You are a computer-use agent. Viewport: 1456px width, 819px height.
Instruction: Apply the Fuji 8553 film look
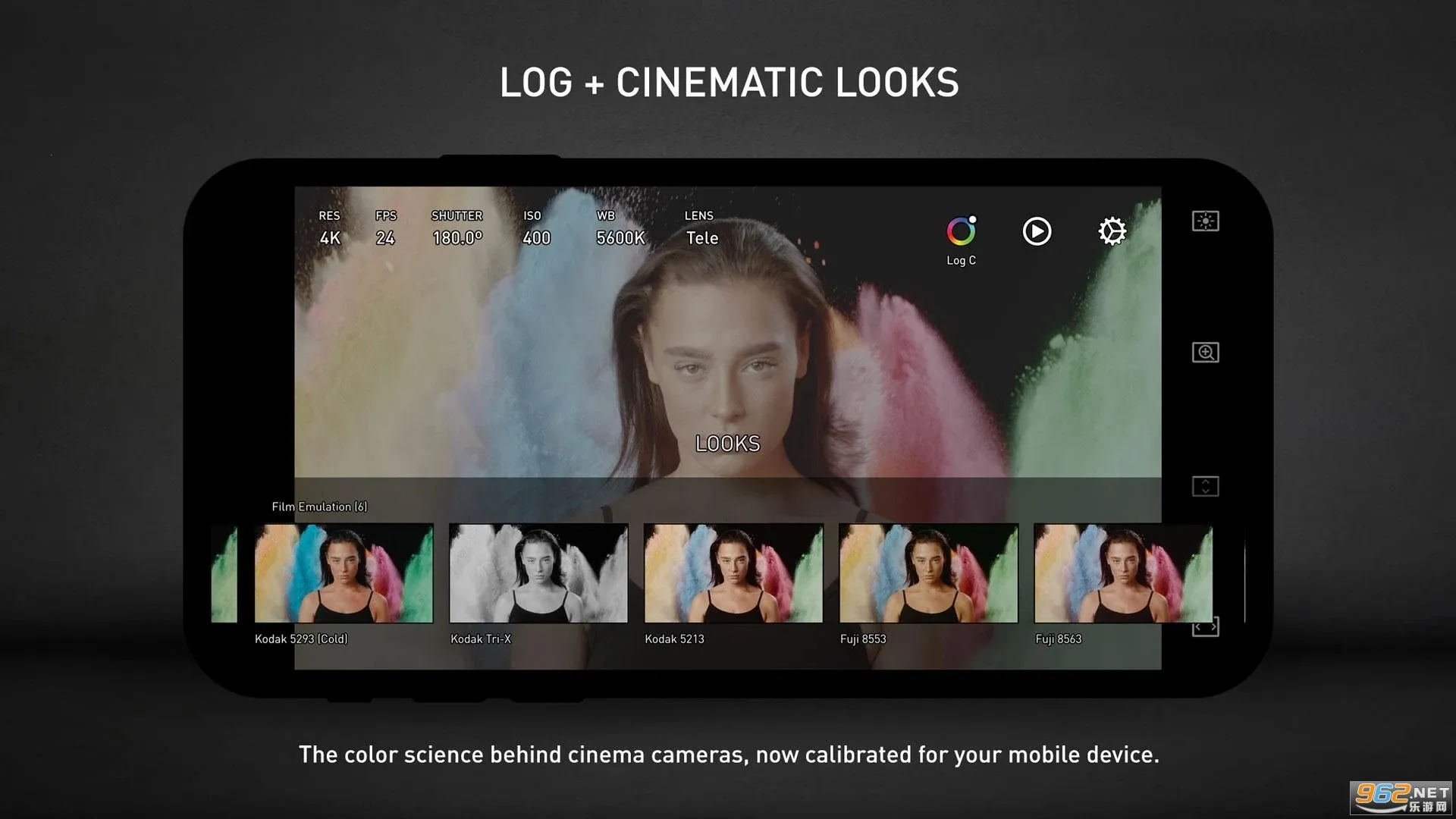coord(928,573)
